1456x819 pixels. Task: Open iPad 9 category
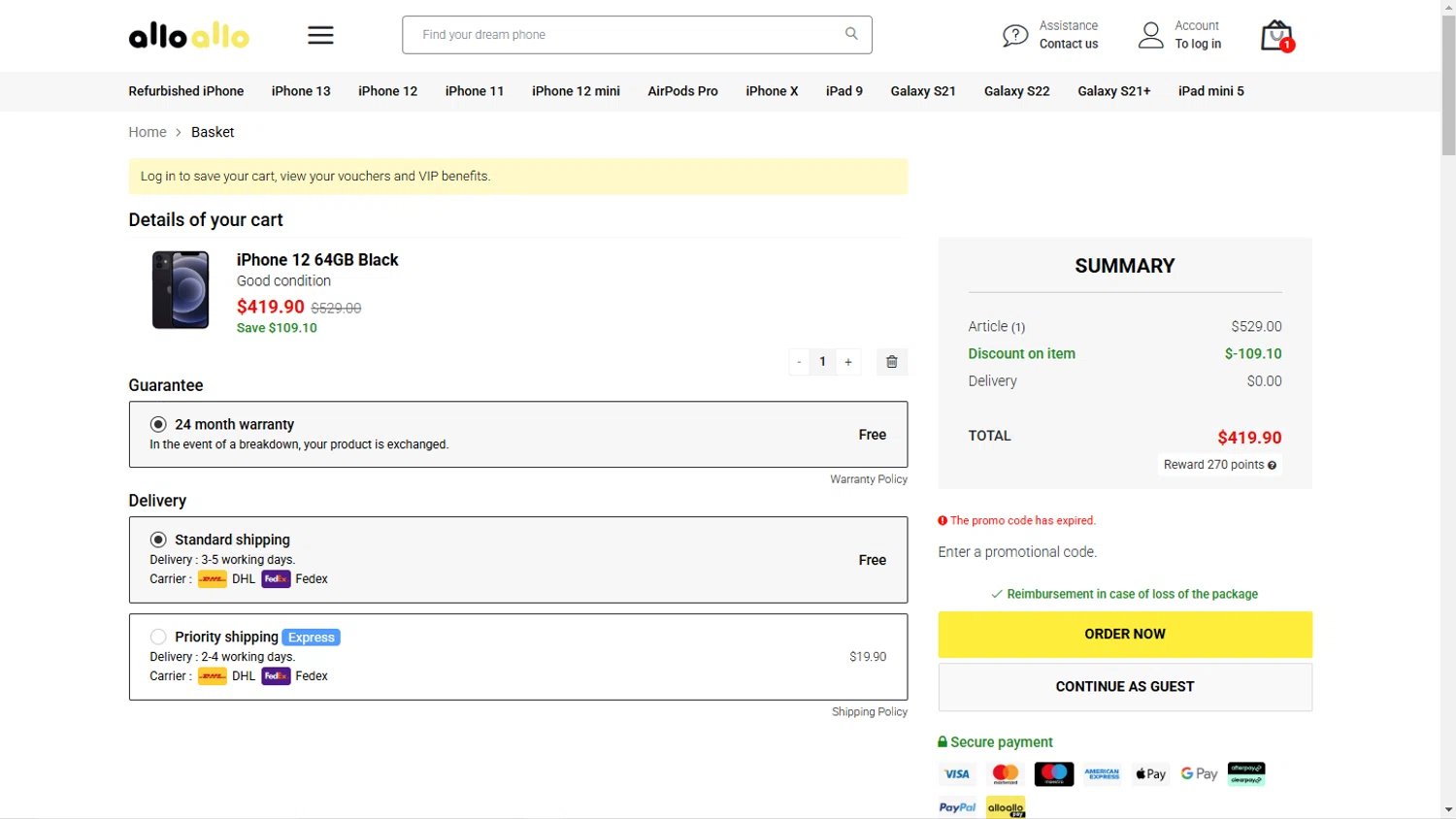pos(844,91)
